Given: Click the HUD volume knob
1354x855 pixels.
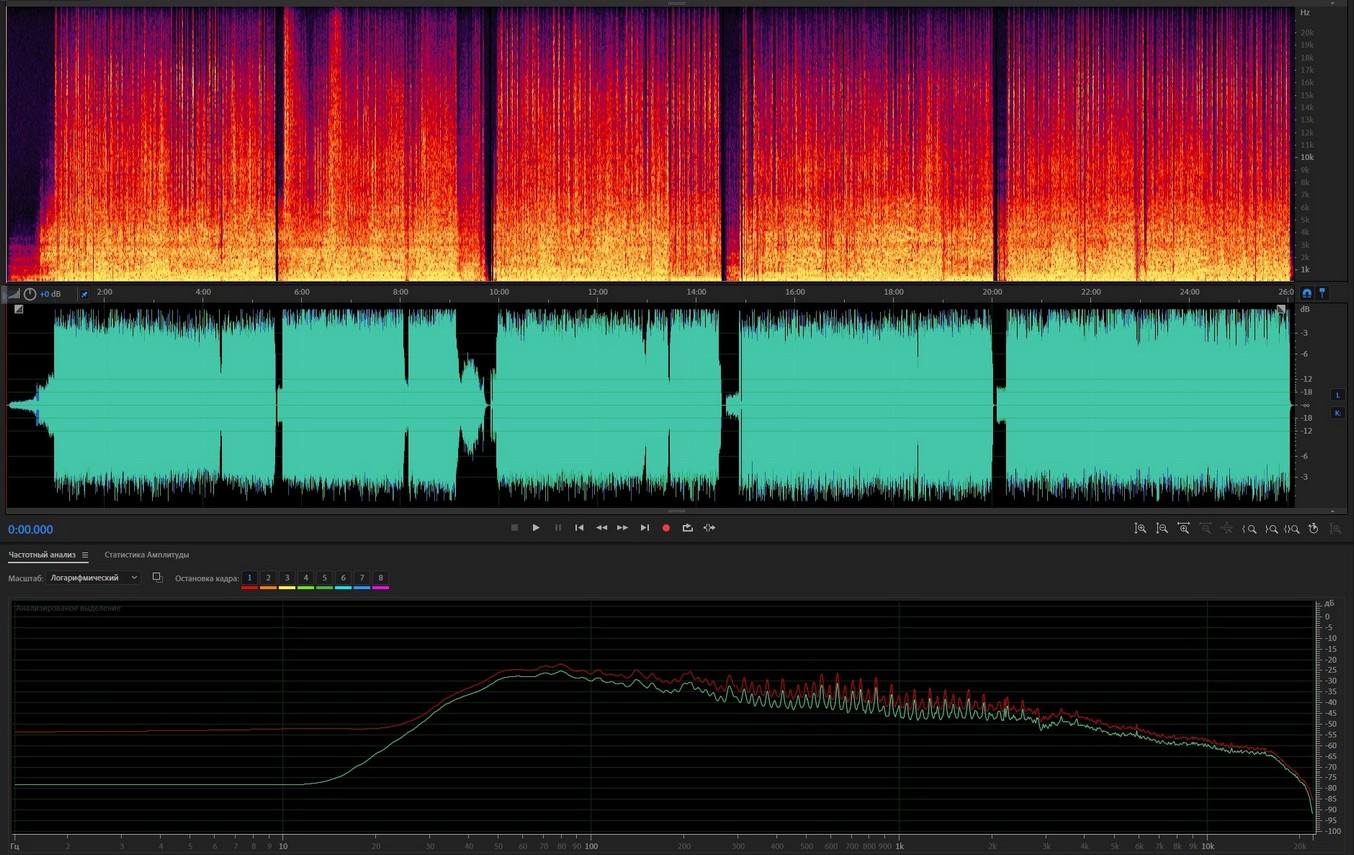Looking at the screenshot, I should (x=30, y=294).
